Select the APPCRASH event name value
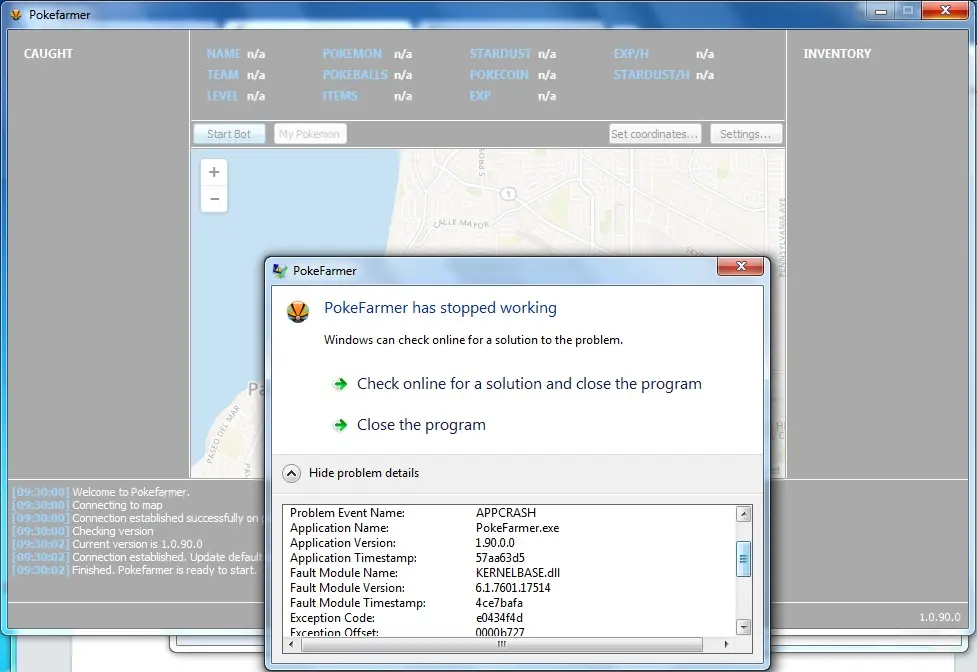The height and width of the screenshot is (672, 977). click(x=505, y=513)
